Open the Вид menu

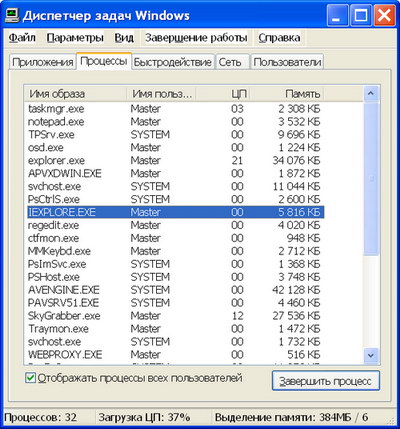tap(124, 38)
